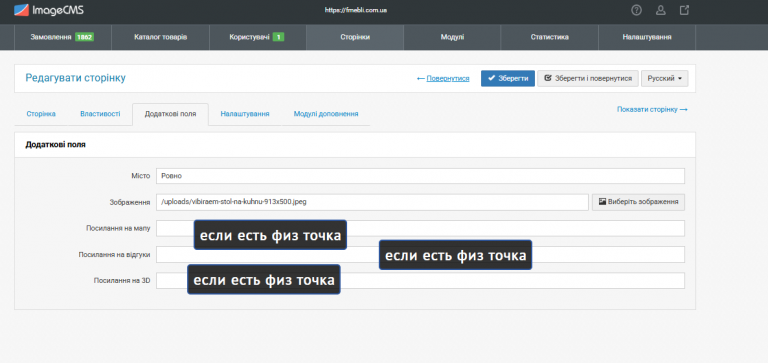Open the Статистика menu

[x=550, y=37]
